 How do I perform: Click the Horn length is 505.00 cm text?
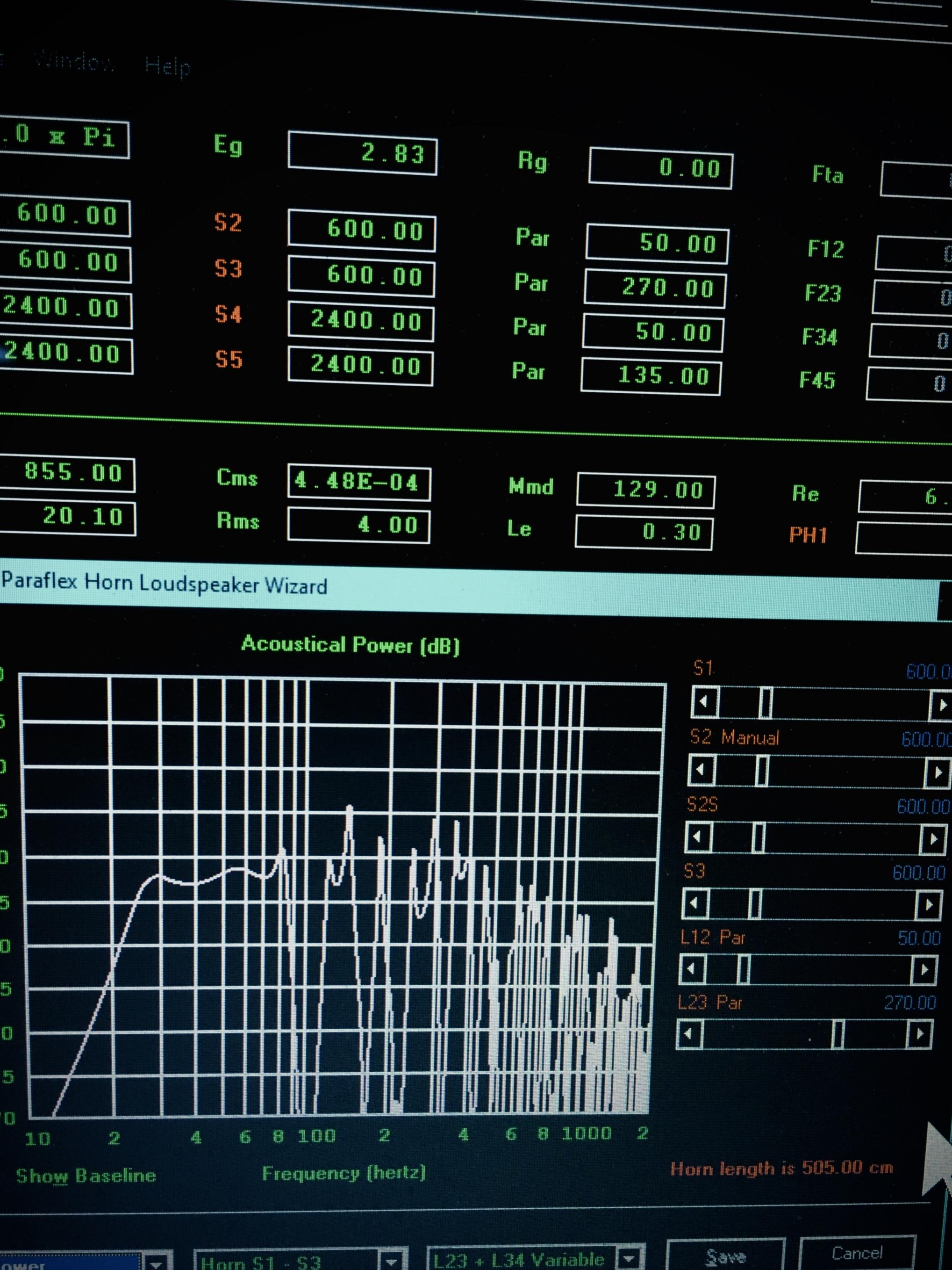pyautogui.click(x=781, y=1168)
